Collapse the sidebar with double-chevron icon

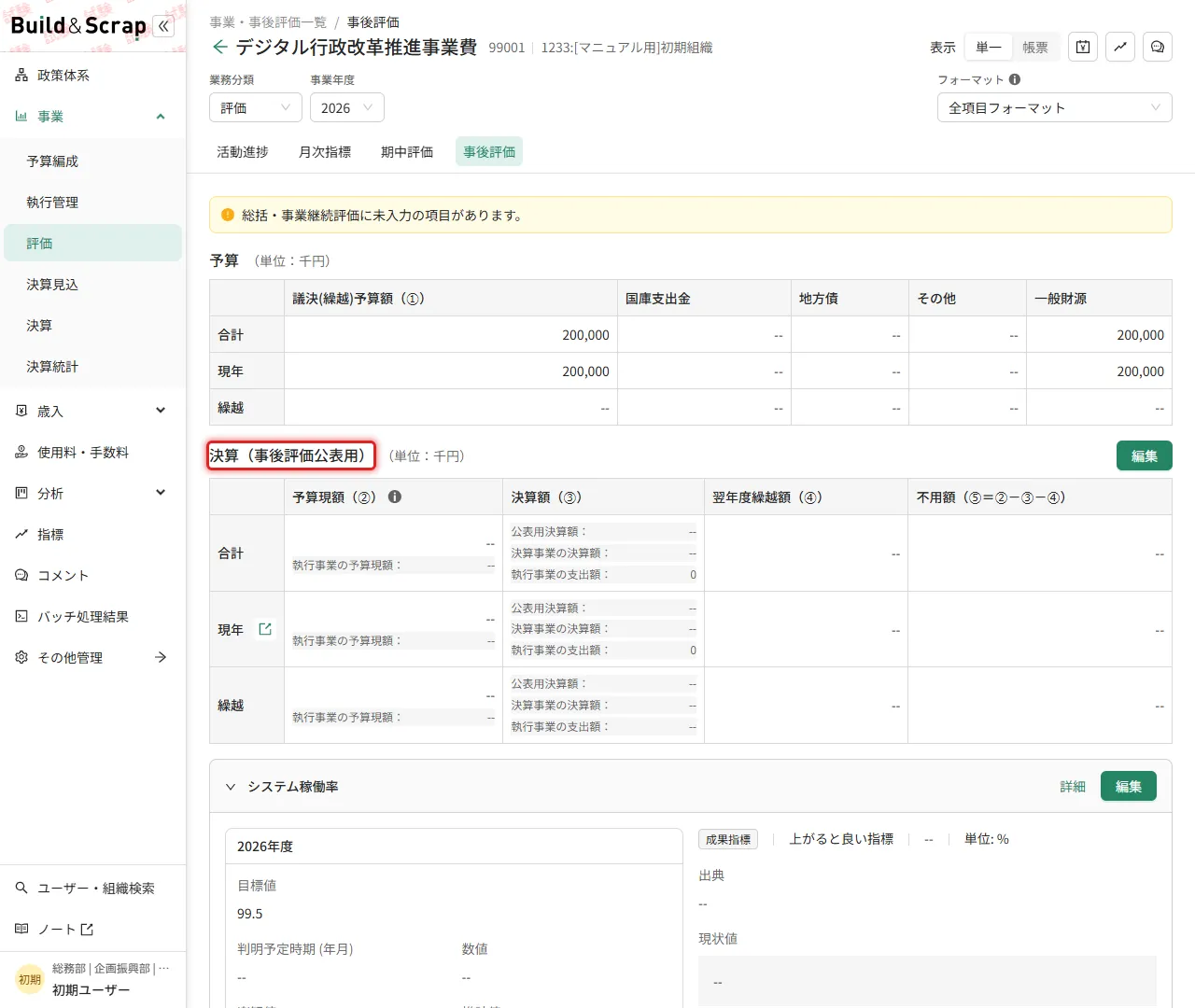coord(164,26)
